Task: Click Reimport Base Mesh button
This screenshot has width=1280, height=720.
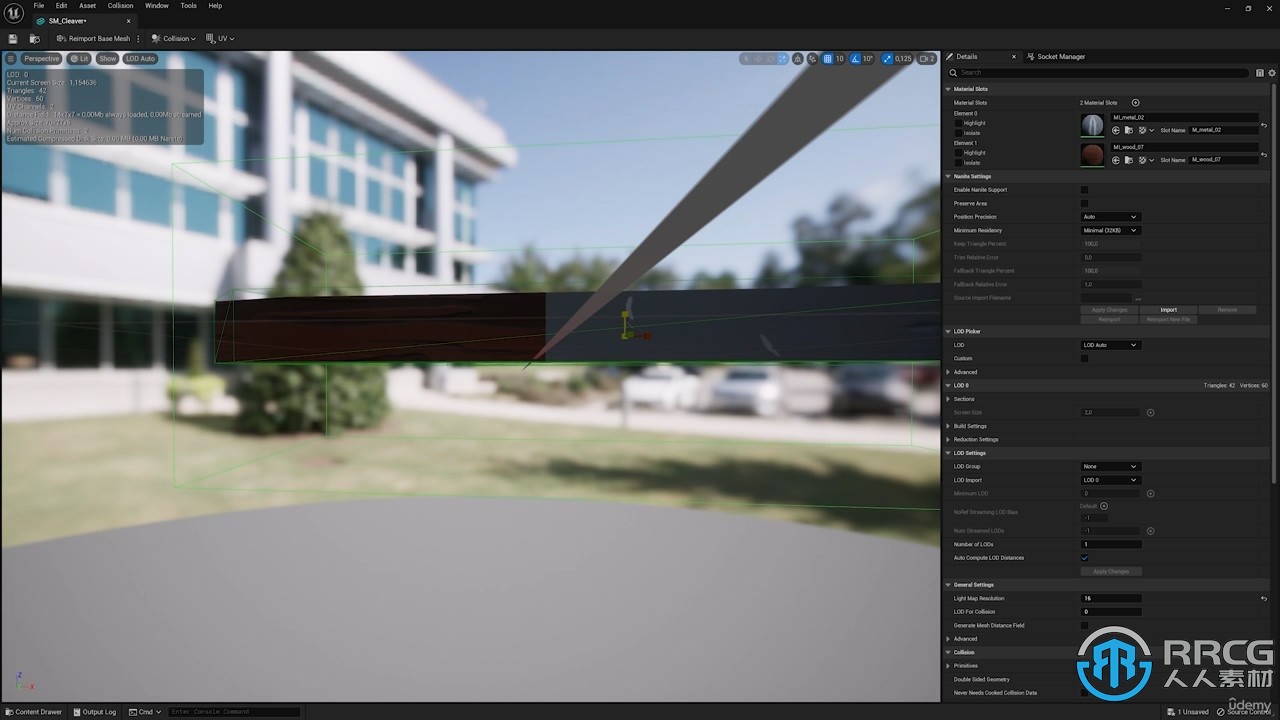Action: [x=93, y=39]
